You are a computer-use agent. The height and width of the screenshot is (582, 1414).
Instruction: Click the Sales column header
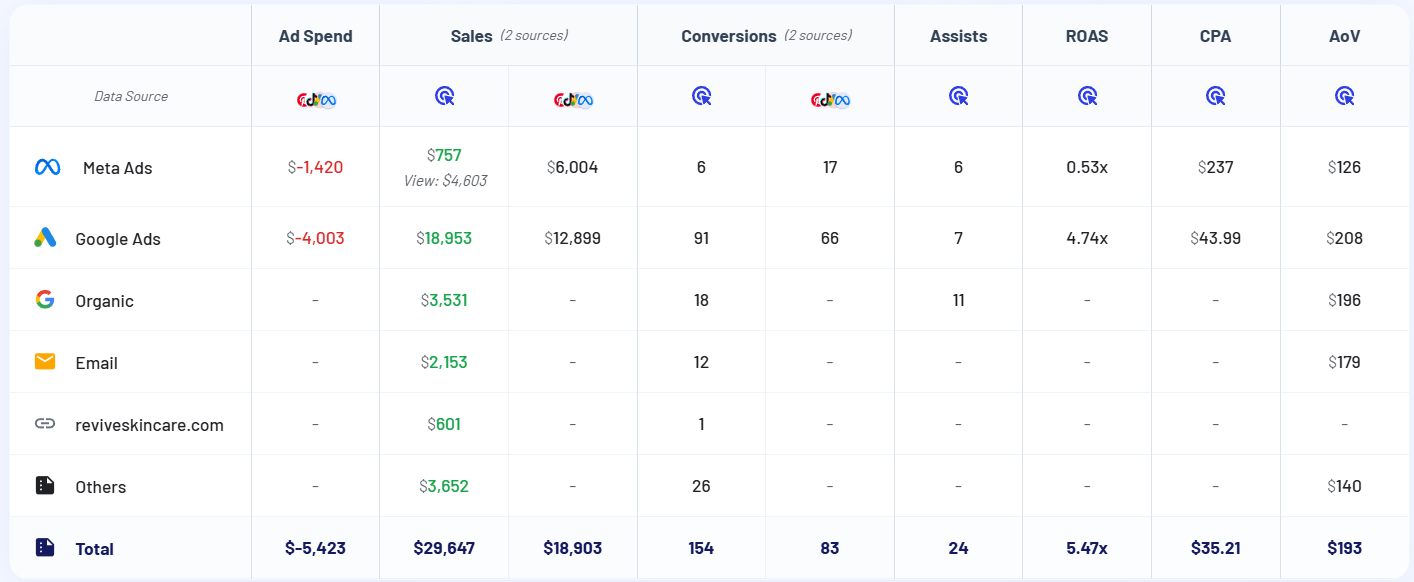472,36
